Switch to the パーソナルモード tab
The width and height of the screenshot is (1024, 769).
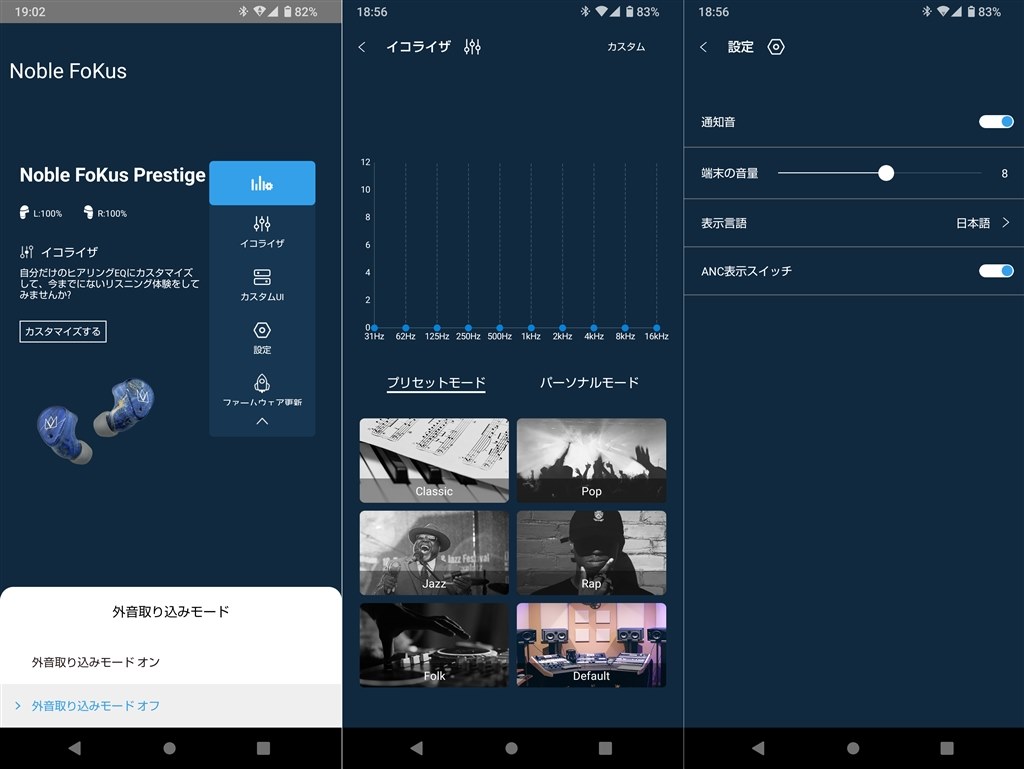(x=591, y=382)
